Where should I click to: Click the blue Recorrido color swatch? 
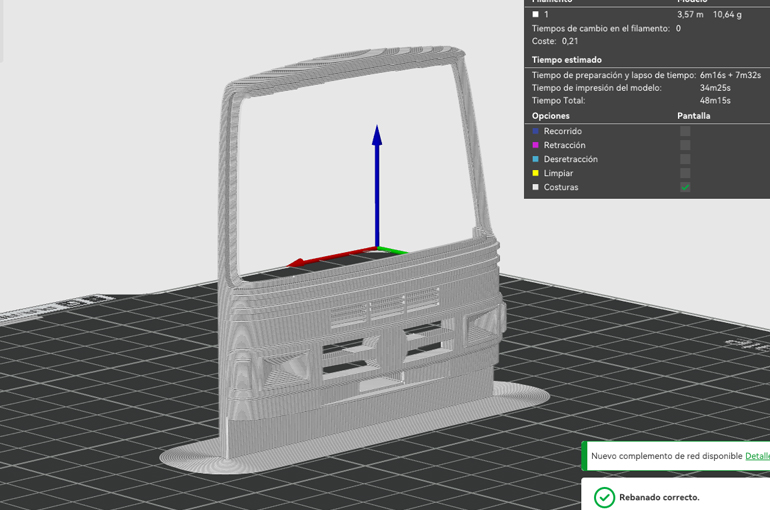click(x=535, y=131)
